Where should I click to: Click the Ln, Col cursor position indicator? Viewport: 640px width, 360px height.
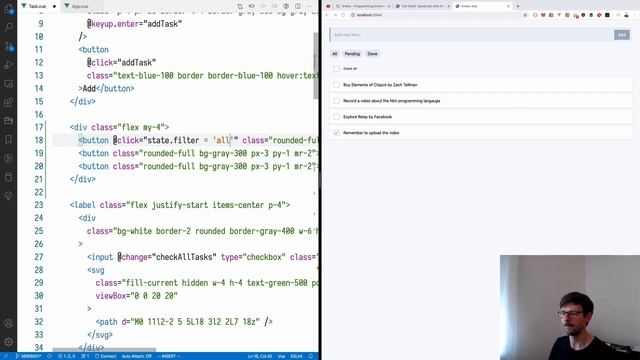(260, 356)
